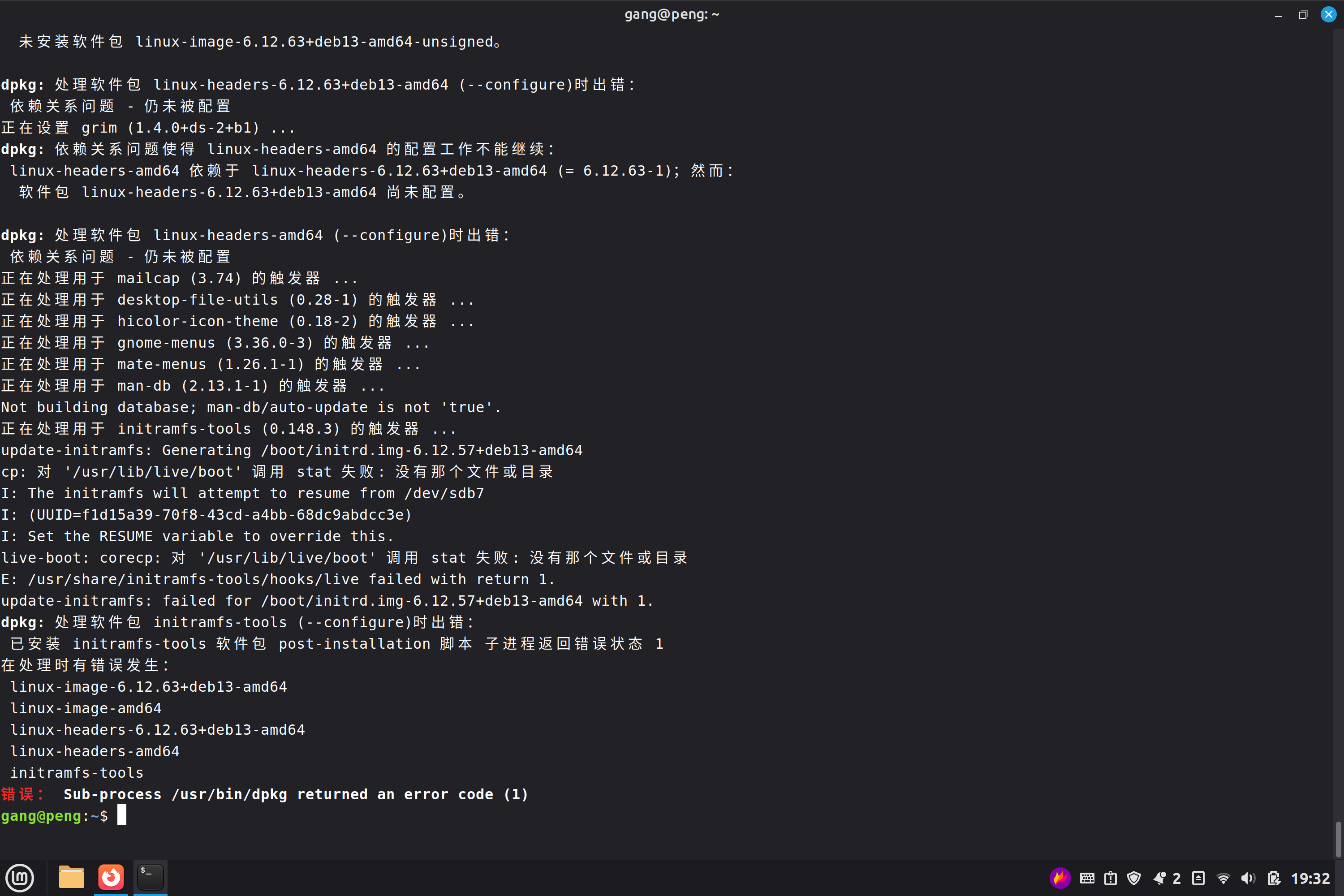The width and height of the screenshot is (1344, 896).
Task: Click the on-screen keyboard tray icon
Action: click(1087, 878)
